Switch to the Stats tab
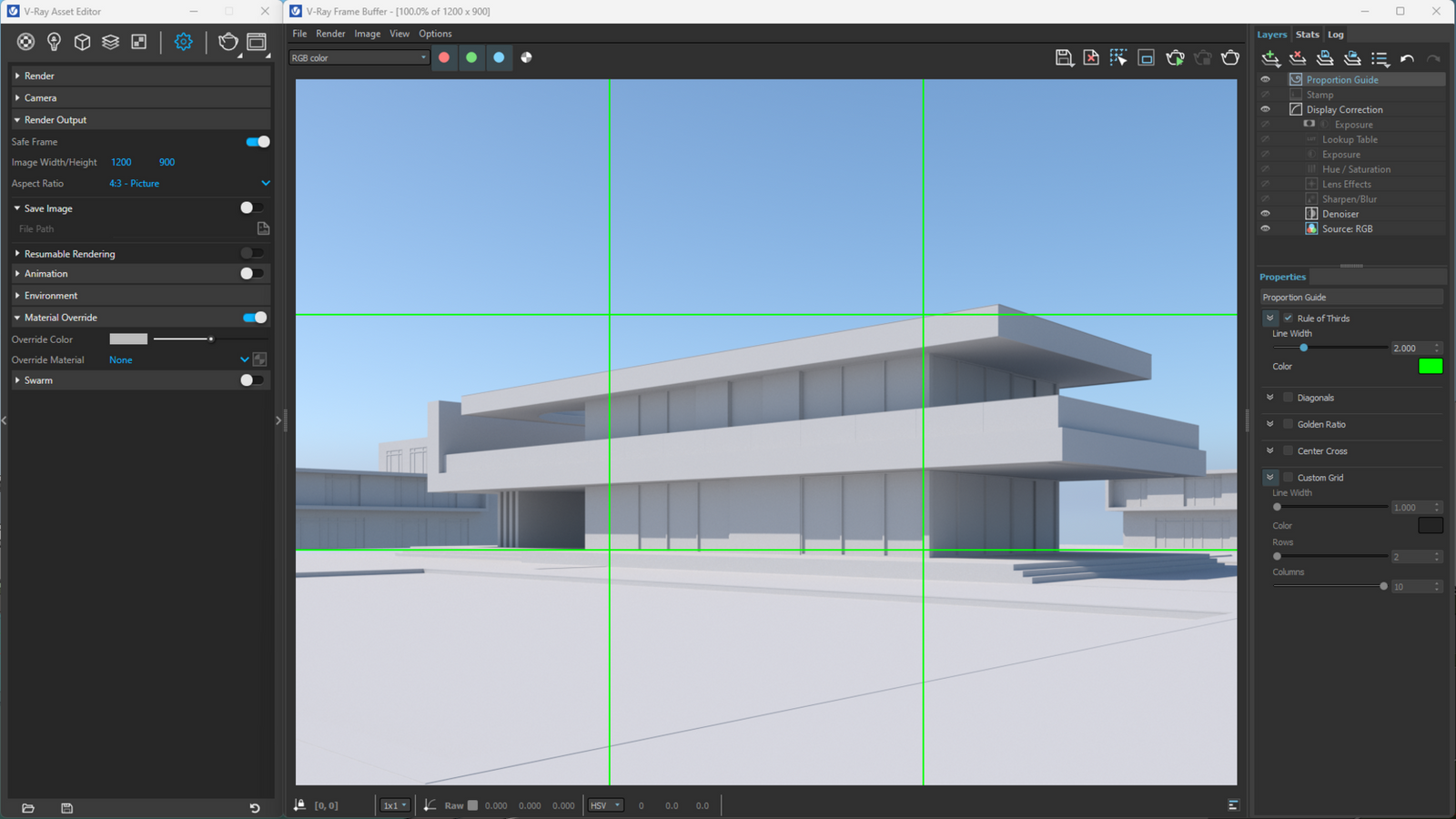This screenshot has width=1456, height=819. tap(1308, 34)
